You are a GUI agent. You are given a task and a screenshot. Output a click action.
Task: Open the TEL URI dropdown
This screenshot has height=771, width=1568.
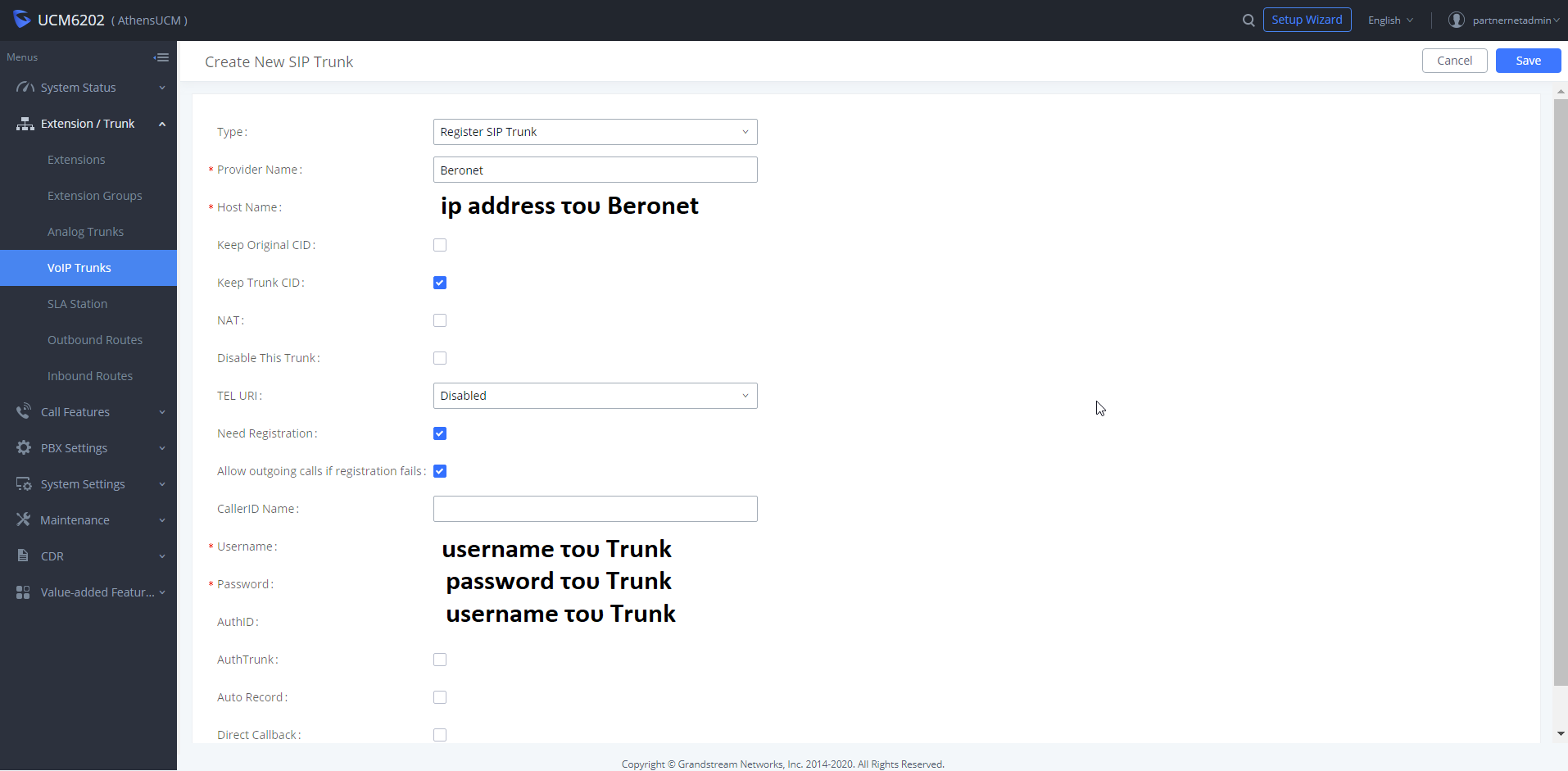(595, 396)
